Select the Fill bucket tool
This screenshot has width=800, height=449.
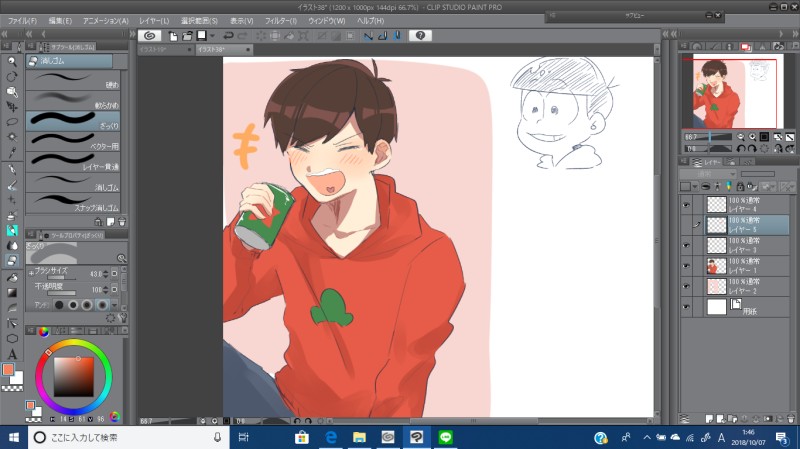[x=12, y=278]
